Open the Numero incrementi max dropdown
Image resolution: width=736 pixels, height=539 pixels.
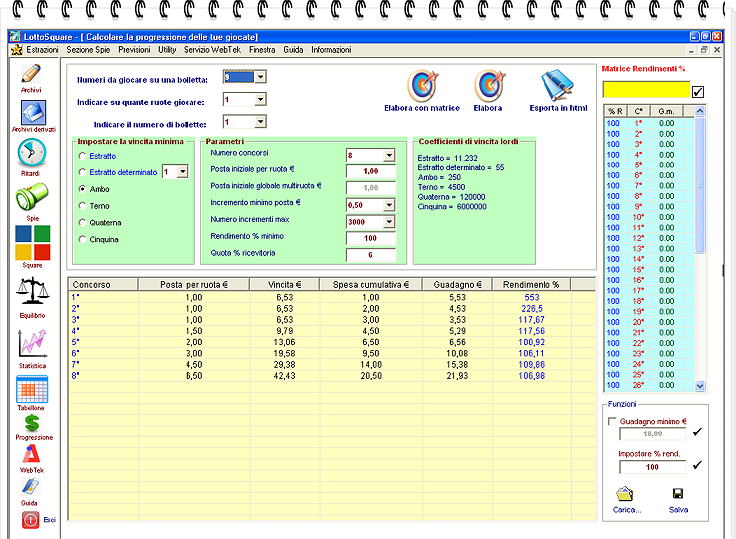[x=389, y=222]
